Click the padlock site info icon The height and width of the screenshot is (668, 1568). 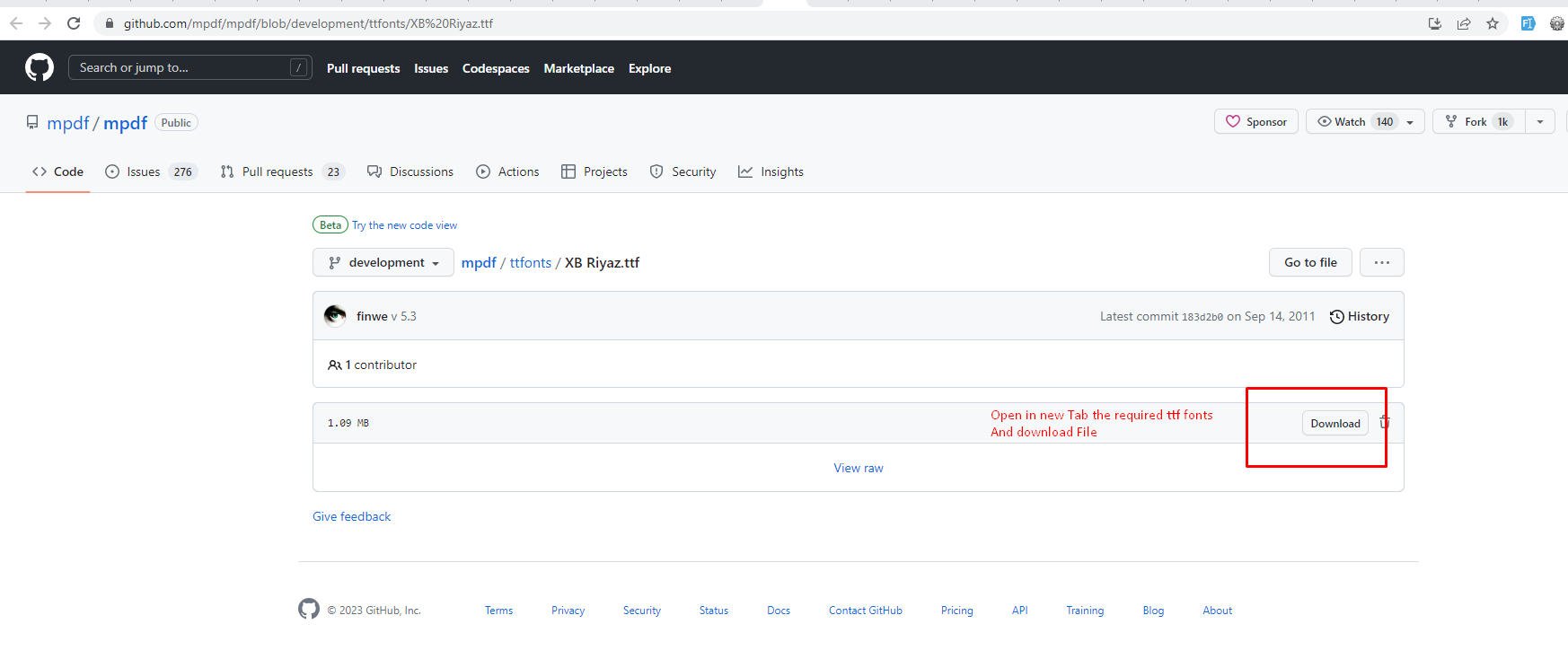110,23
